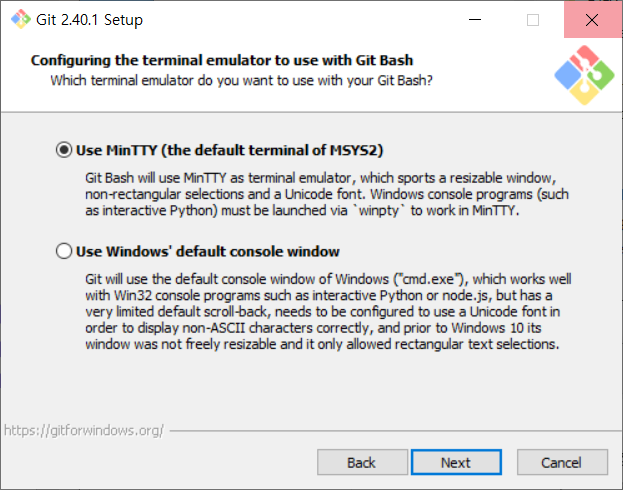This screenshot has height=490, width=623.
Task: Click the blue diamond of the Git logo
Action: pos(568,76)
